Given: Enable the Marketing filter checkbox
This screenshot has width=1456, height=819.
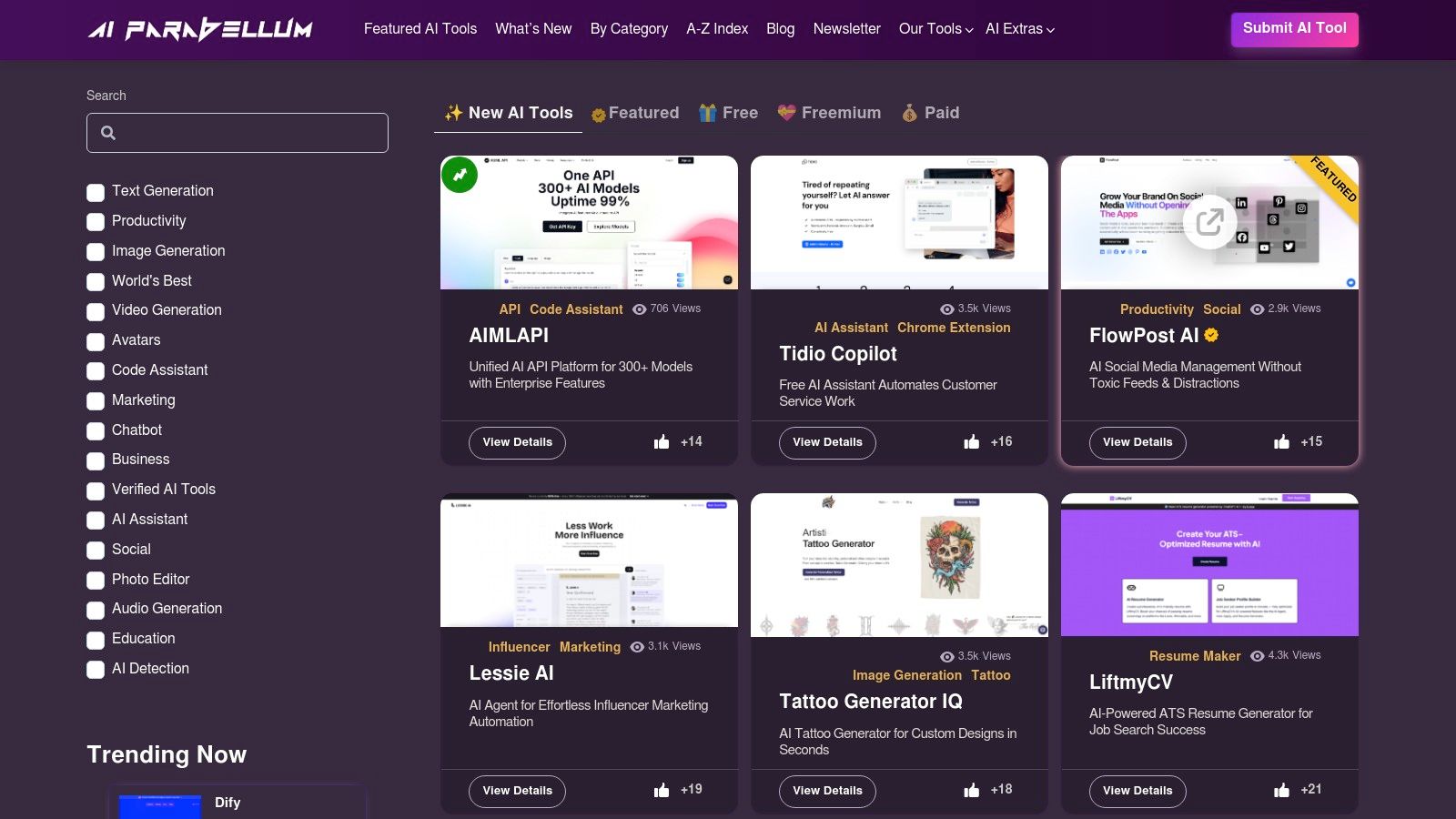Looking at the screenshot, I should pyautogui.click(x=96, y=401).
